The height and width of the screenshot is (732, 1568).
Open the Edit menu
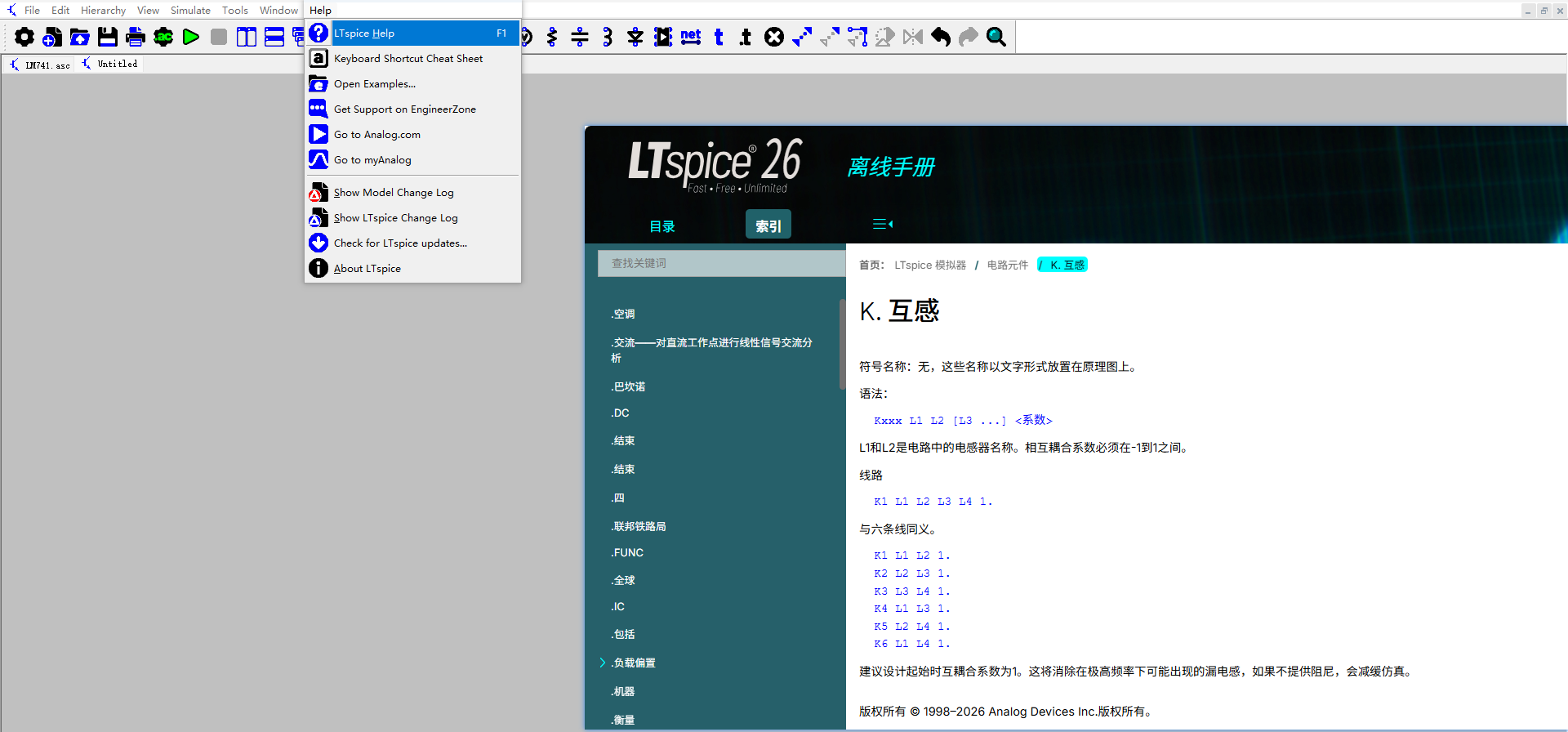click(x=60, y=10)
